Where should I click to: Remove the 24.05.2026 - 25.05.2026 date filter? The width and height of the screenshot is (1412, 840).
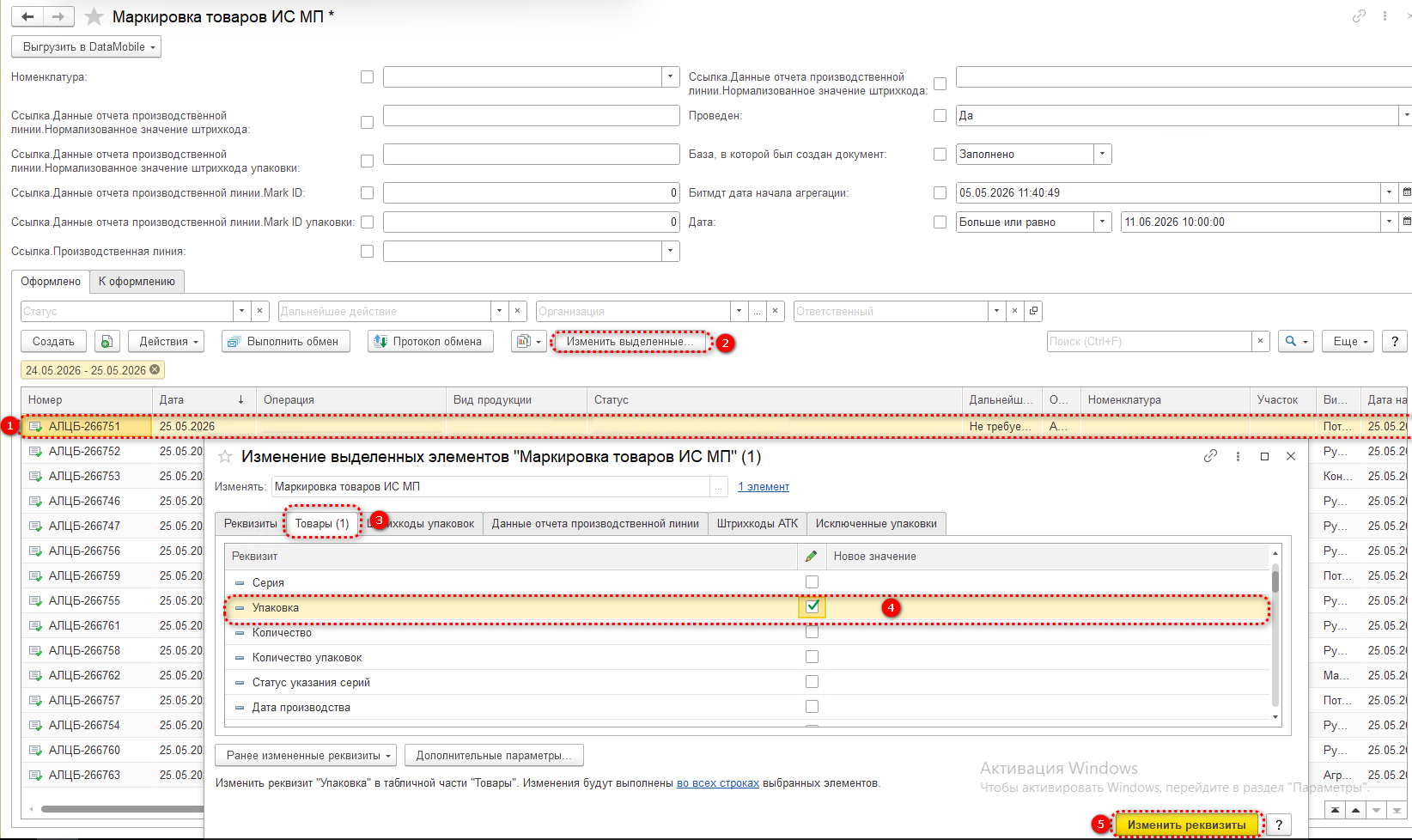tap(155, 369)
